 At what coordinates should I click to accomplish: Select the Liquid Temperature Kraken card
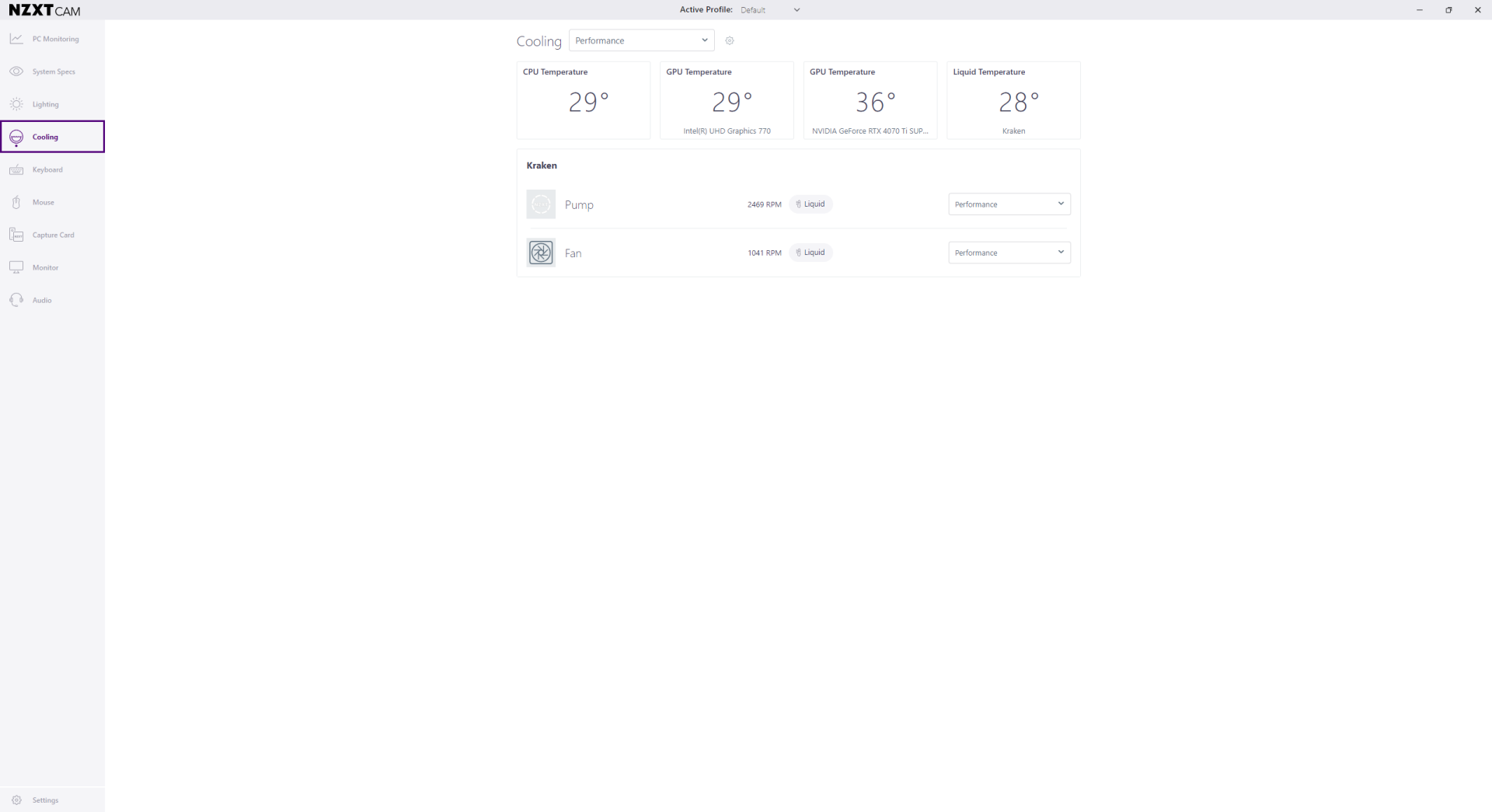pos(1013,100)
